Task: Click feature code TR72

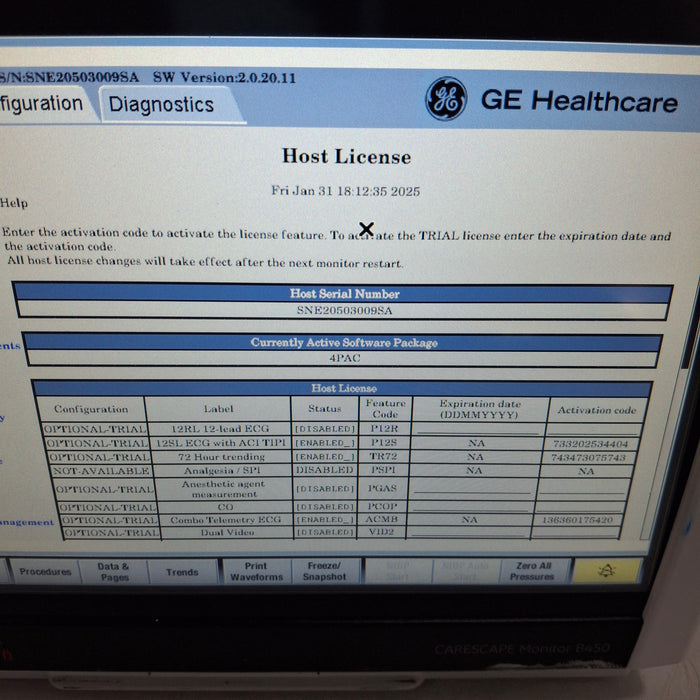Action: tap(383, 456)
